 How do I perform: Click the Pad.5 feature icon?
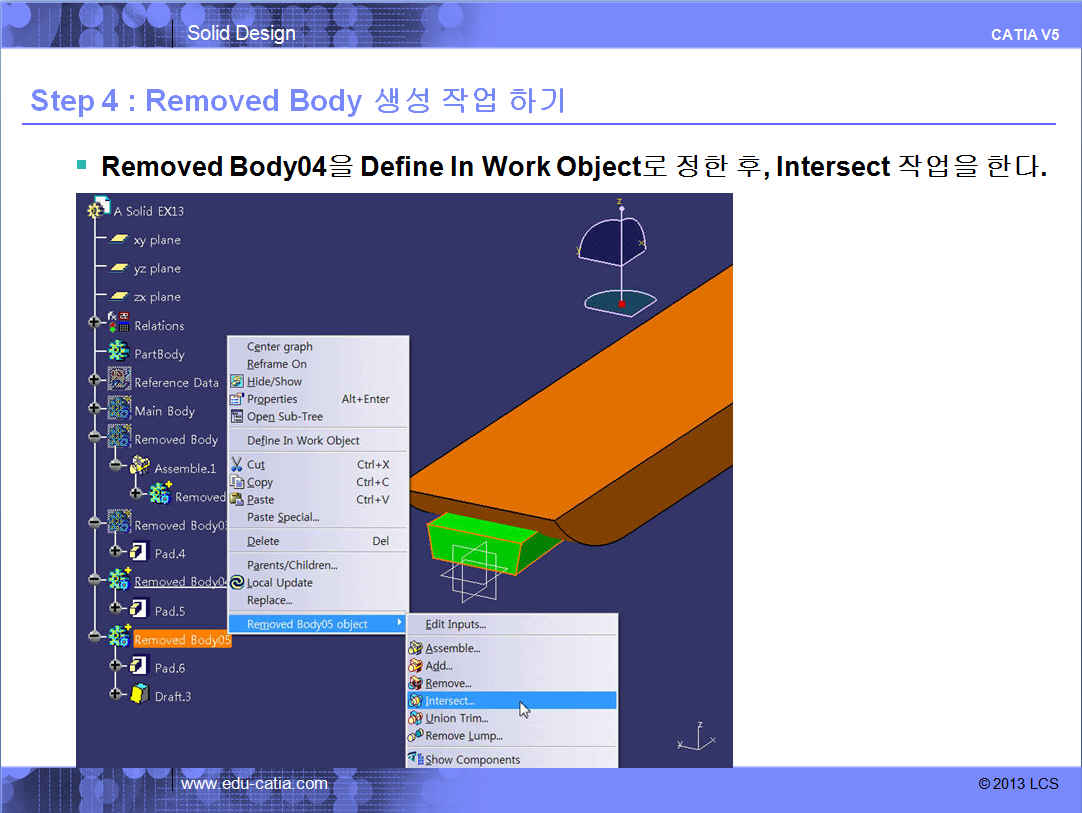coord(138,609)
